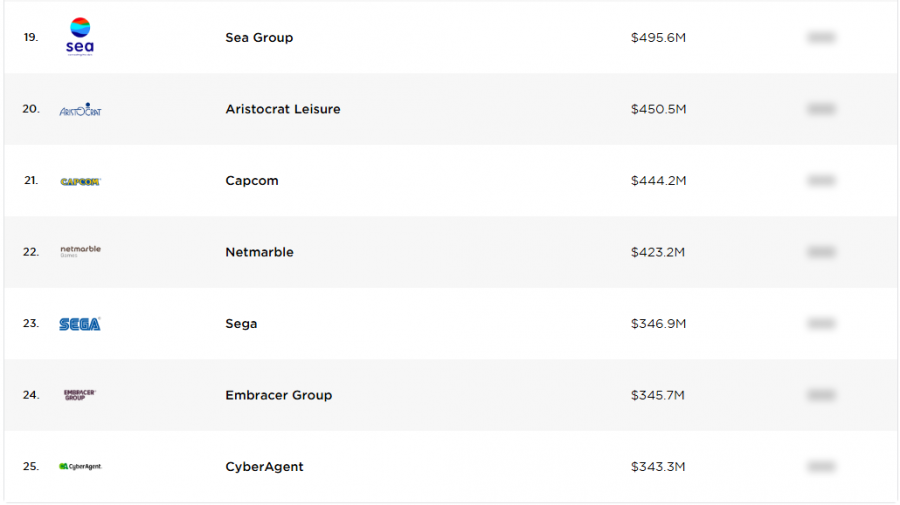The image size is (900, 505).
Task: Select the Embracer Group logo
Action: click(x=79, y=395)
